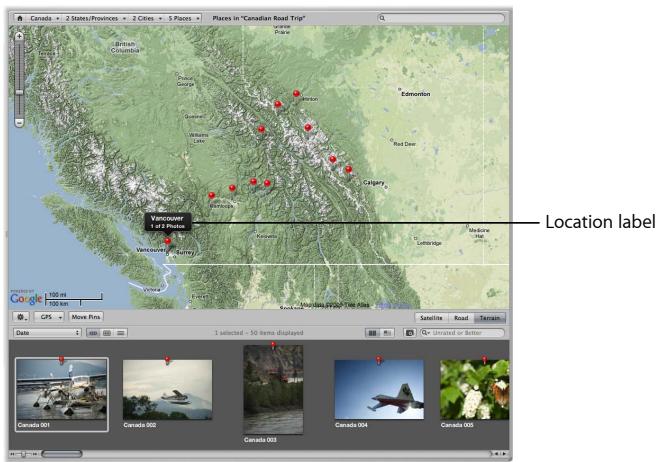Viewport: 659px width, 462px height.
Task: Select the Canada 003 thumbnail
Action: tap(273, 390)
